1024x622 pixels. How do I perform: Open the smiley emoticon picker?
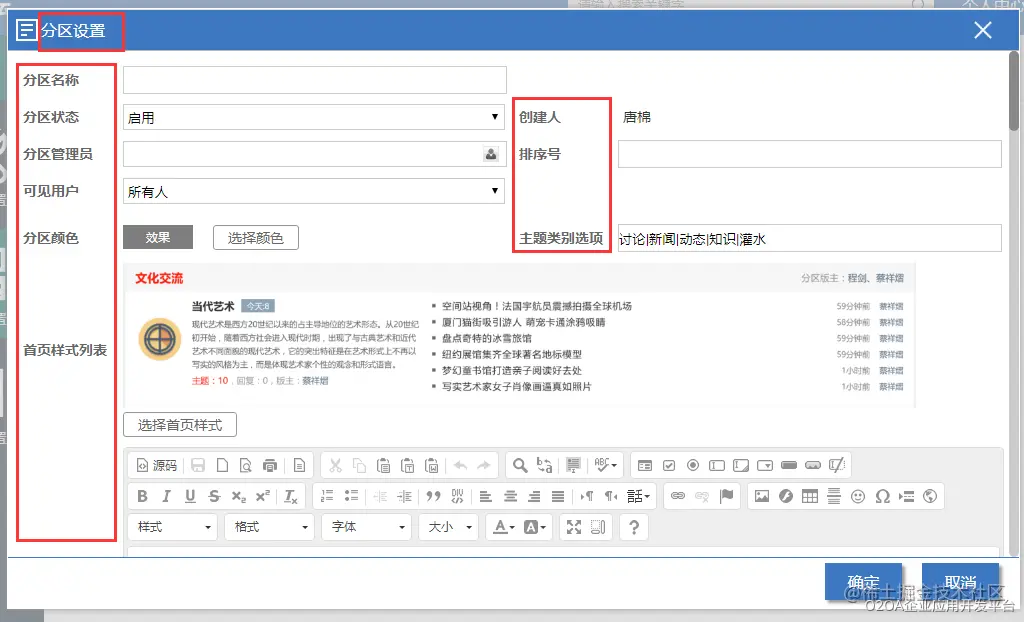[860, 496]
